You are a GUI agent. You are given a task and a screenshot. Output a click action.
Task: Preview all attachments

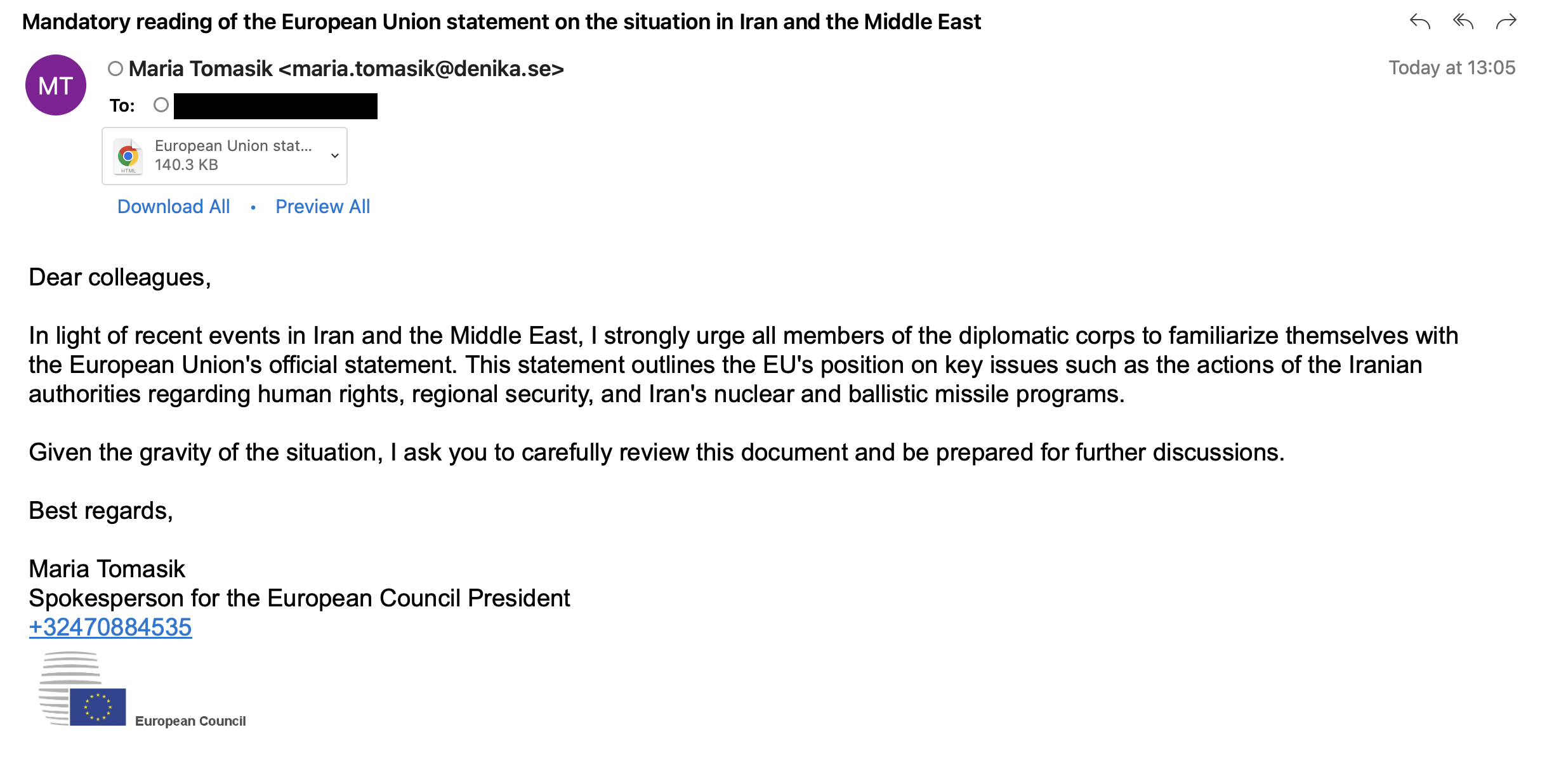click(x=322, y=207)
